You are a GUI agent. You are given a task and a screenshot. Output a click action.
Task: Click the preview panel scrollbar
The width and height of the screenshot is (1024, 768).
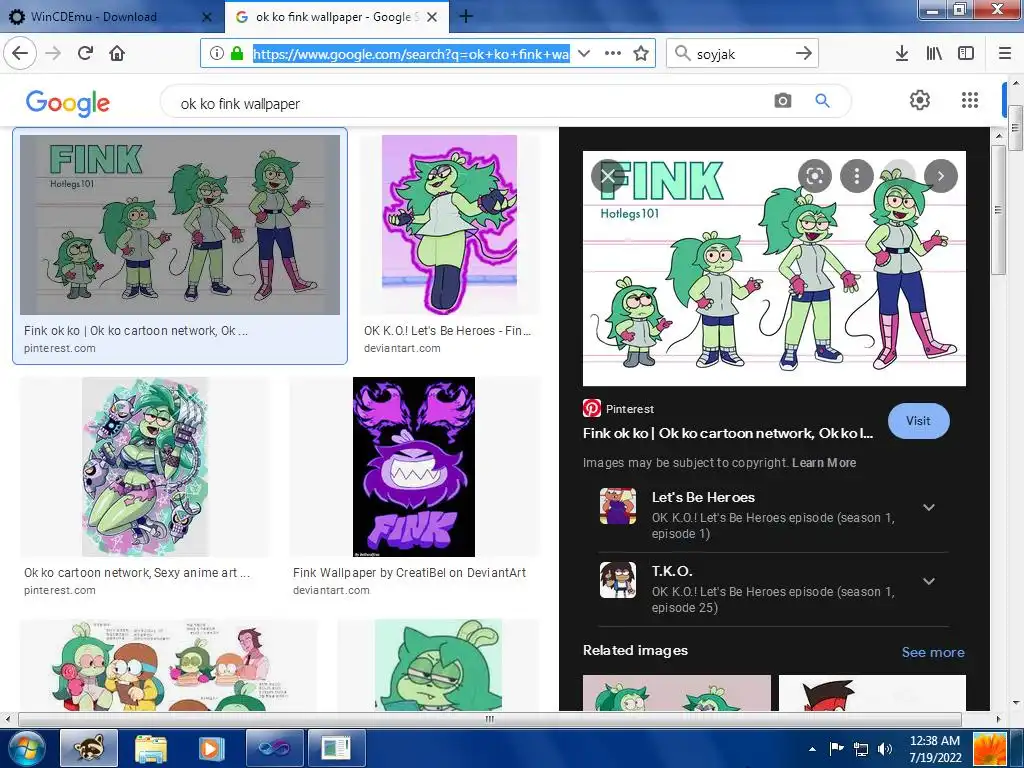tap(998, 210)
